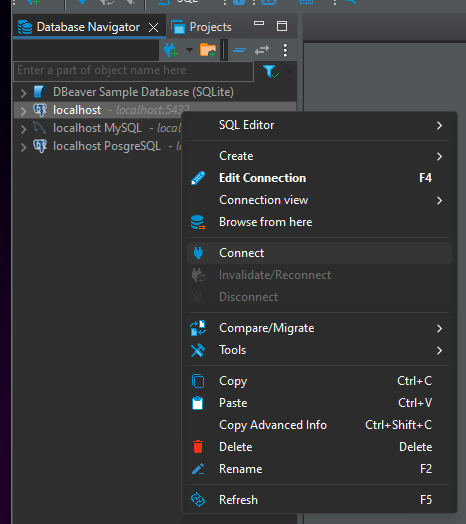Maximize the navigator panel
Screen dimensions: 466x524
point(282,26)
